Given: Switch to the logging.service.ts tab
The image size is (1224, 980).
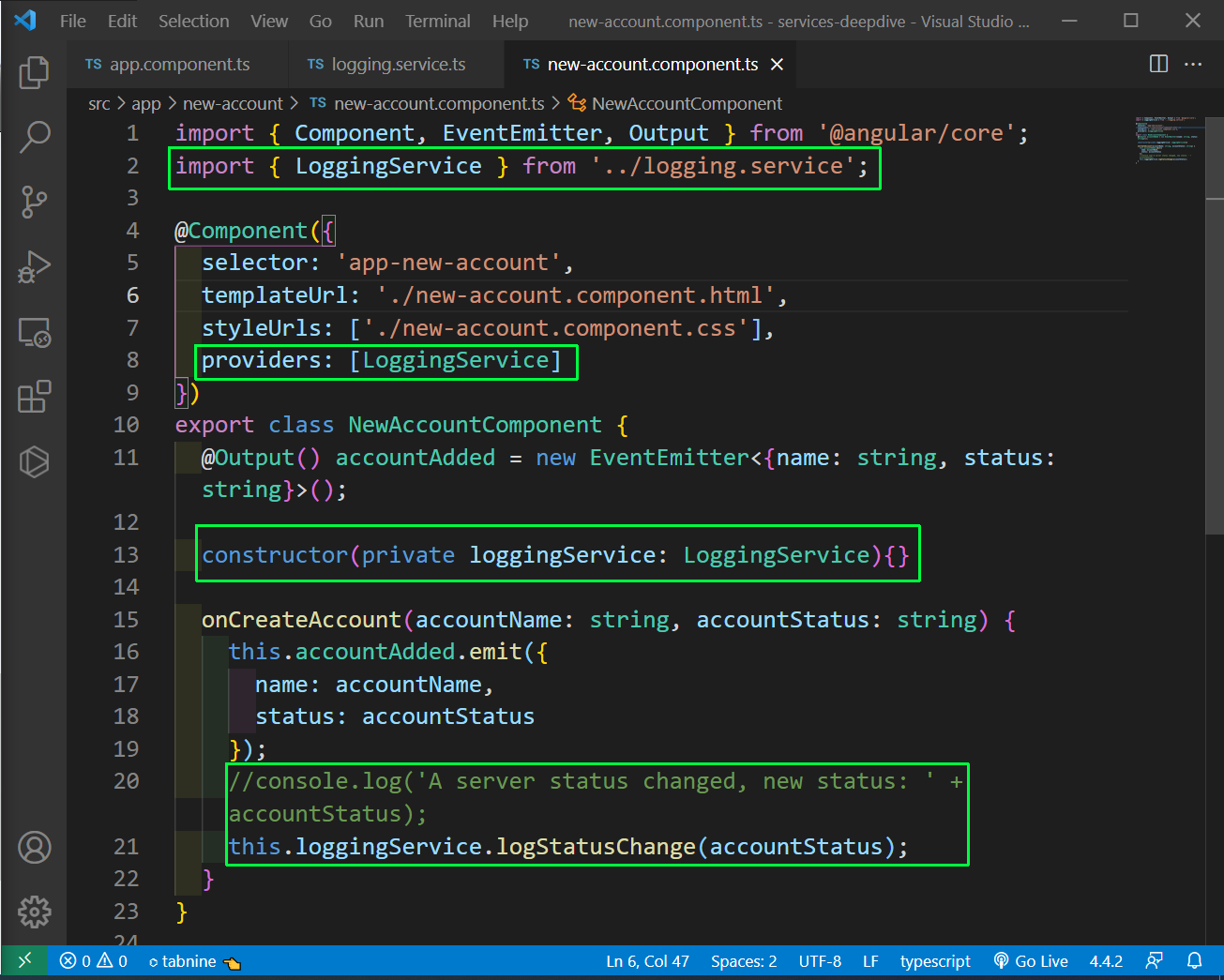Looking at the screenshot, I should pos(398,64).
